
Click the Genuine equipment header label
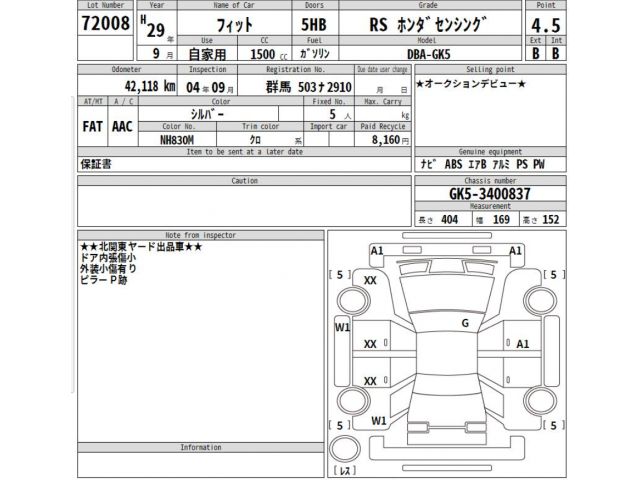pos(490,151)
